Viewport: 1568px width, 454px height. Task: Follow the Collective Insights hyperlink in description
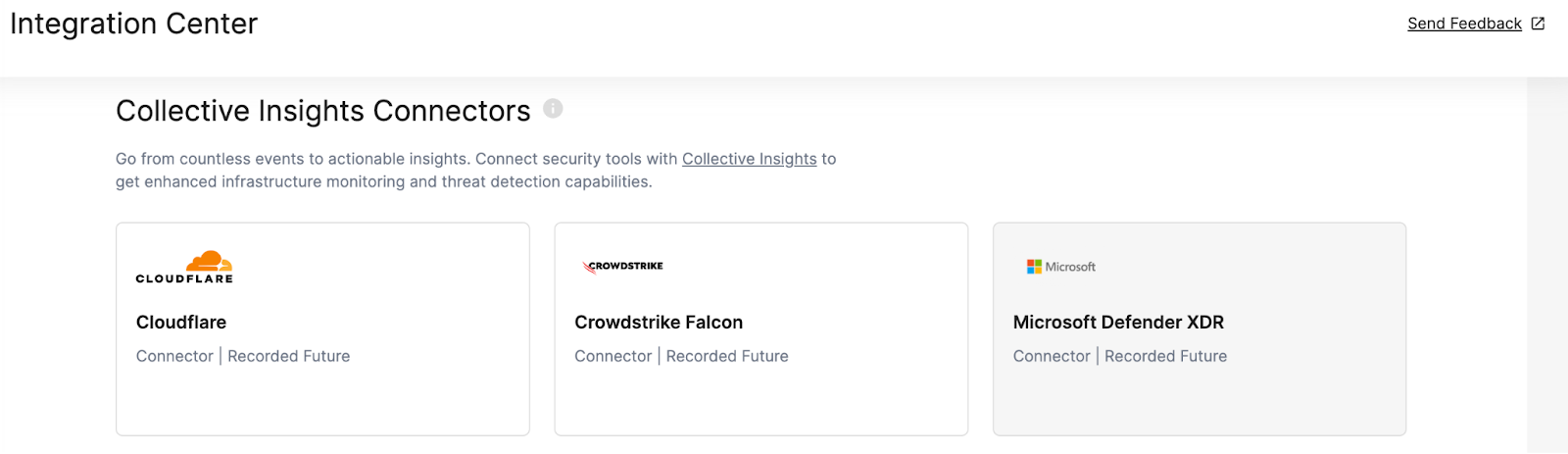pos(749,159)
